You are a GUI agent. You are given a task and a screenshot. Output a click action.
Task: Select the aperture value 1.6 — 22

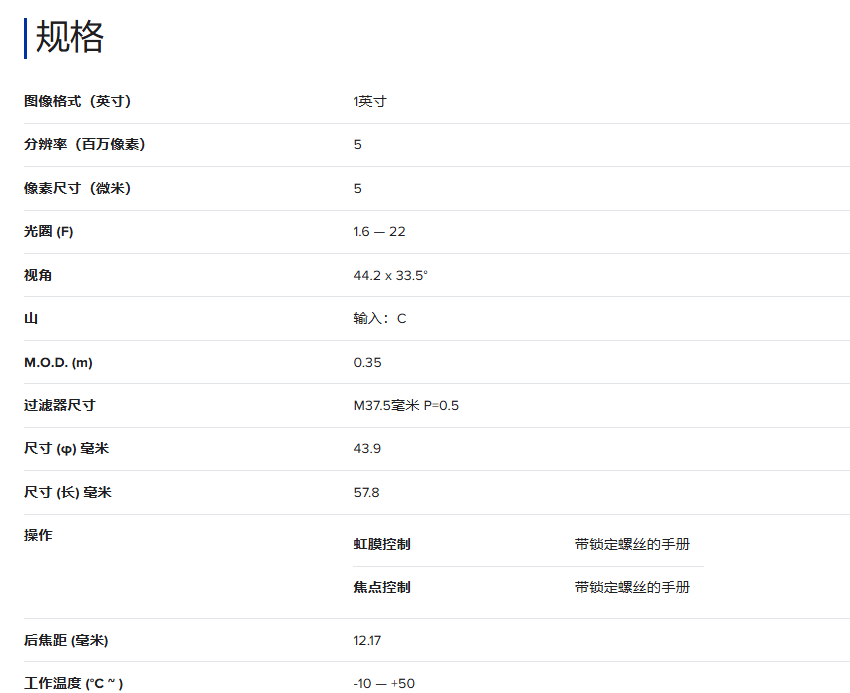point(379,231)
